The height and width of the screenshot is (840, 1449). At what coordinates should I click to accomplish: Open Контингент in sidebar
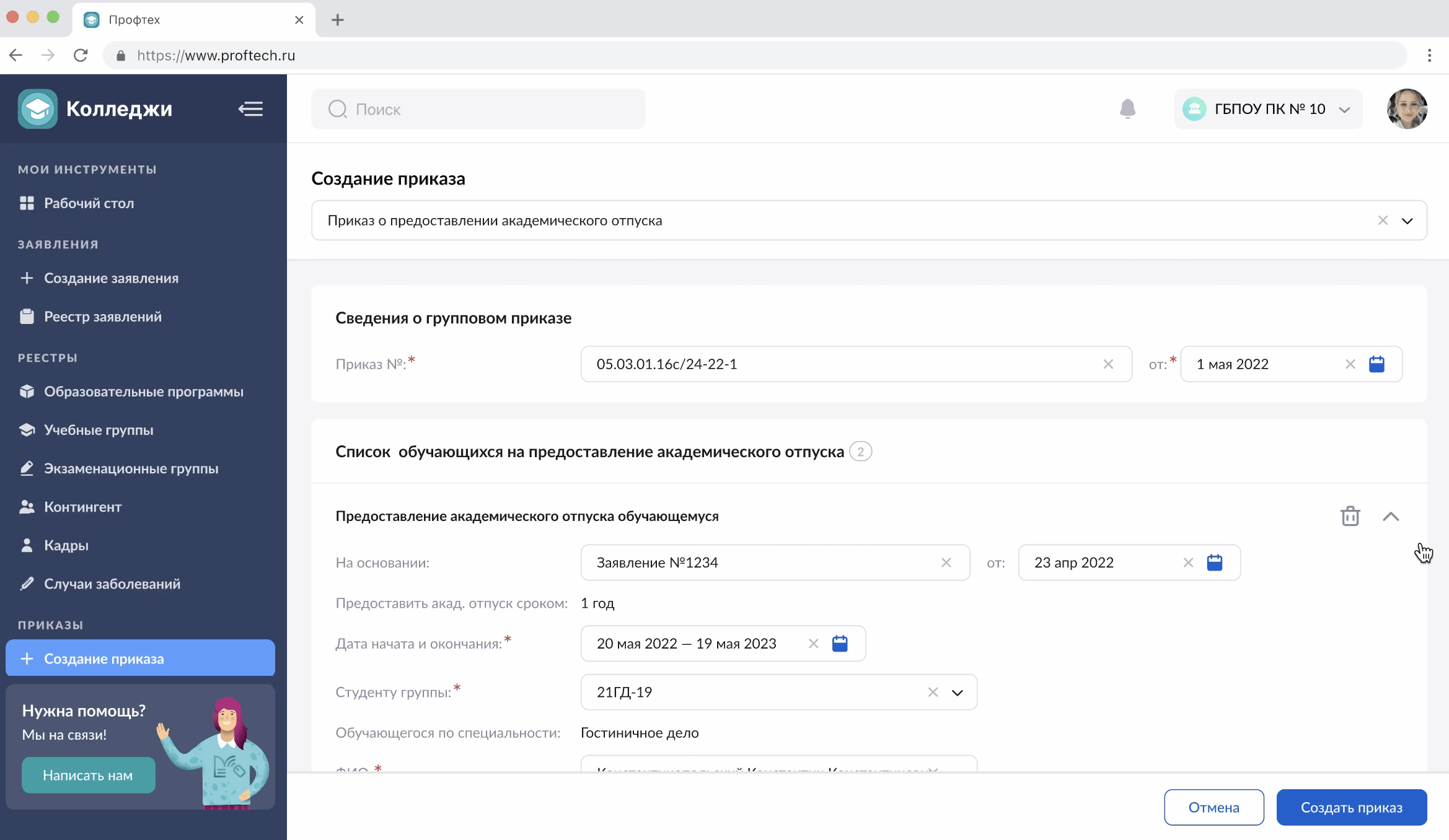click(82, 507)
